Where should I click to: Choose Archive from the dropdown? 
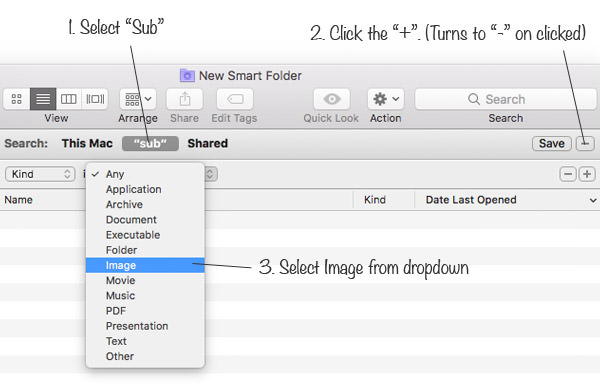click(145, 205)
